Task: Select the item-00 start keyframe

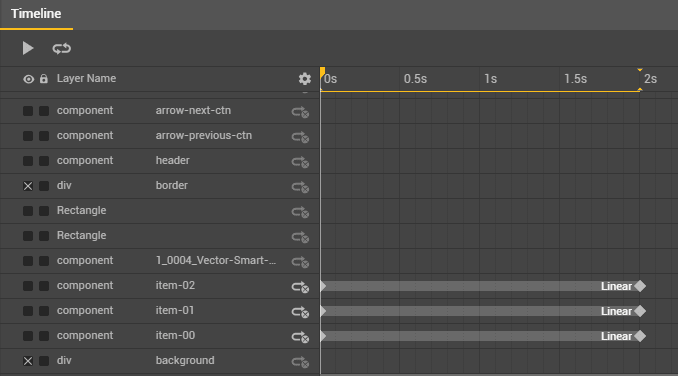Action: (x=323, y=336)
